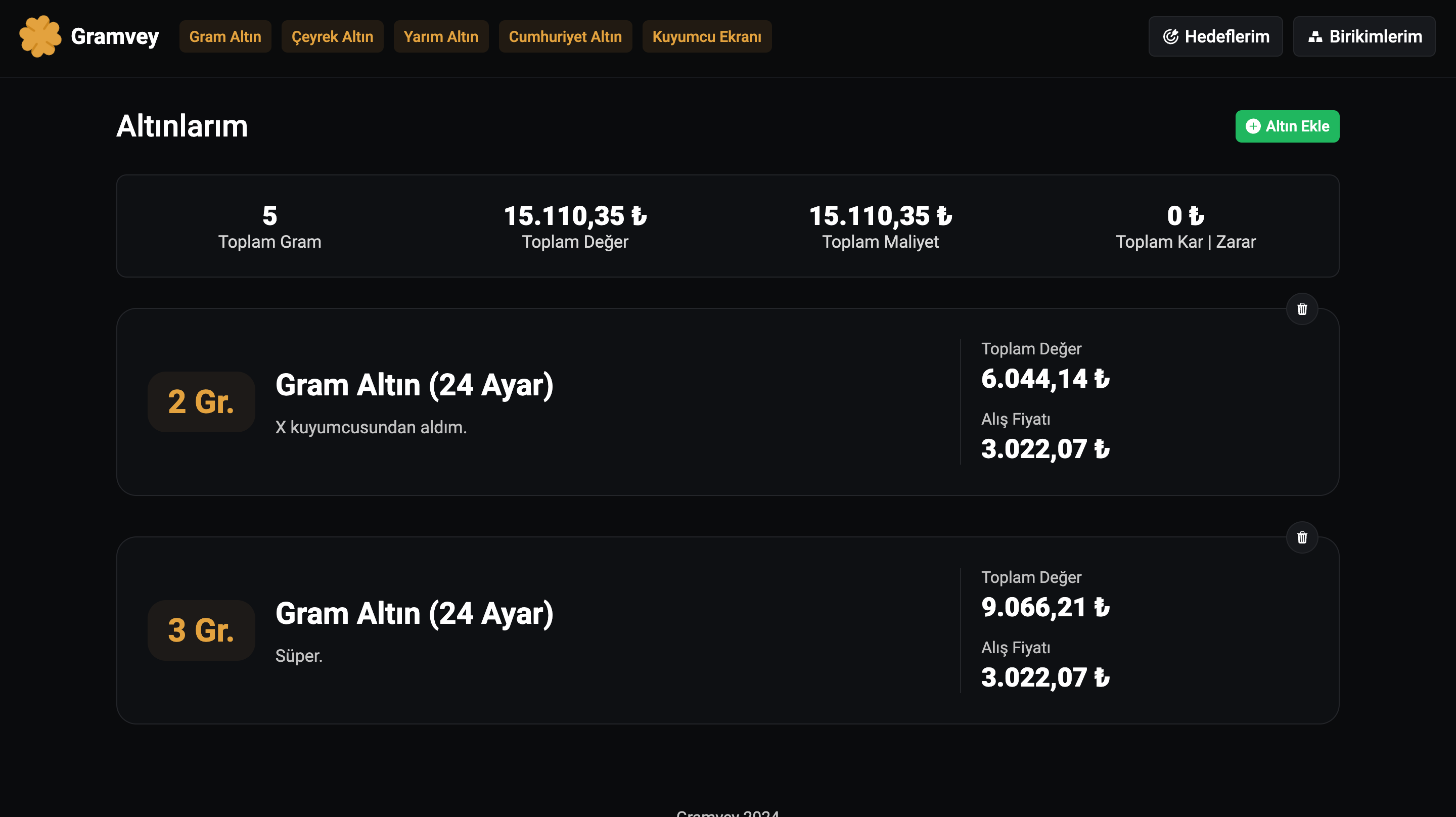Screen dimensions: 1456x817
Task: Click the plus icon in Altın Ekle
Action: 1253,126
